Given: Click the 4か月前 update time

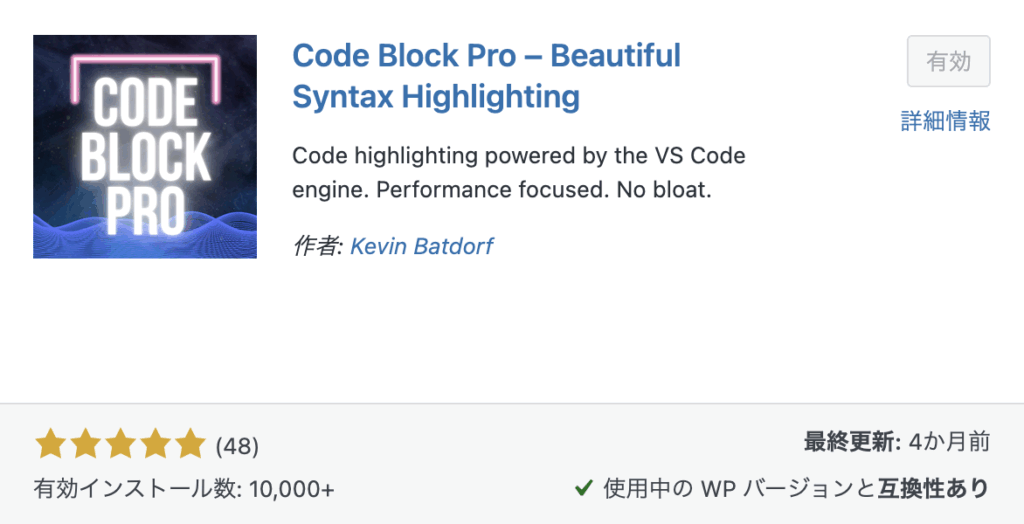Looking at the screenshot, I should click(948, 441).
